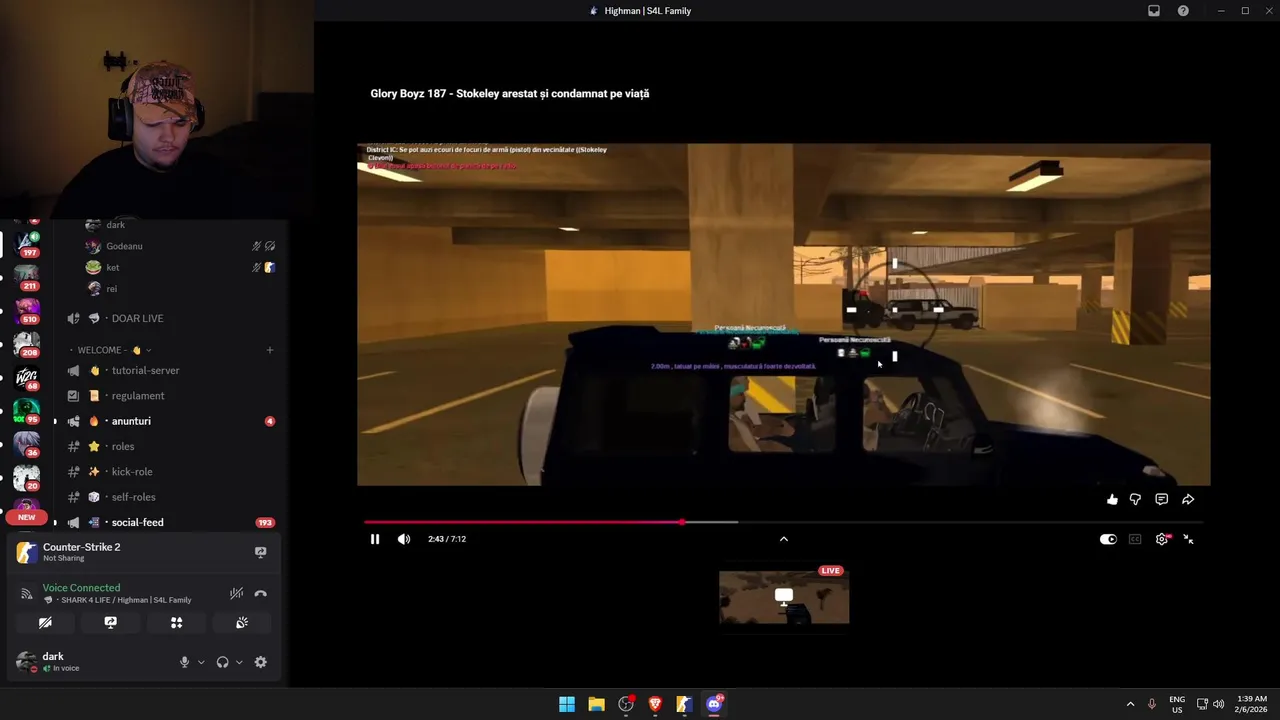Click ENG US language indicator
The width and height of the screenshot is (1280, 720).
pyautogui.click(x=1177, y=704)
